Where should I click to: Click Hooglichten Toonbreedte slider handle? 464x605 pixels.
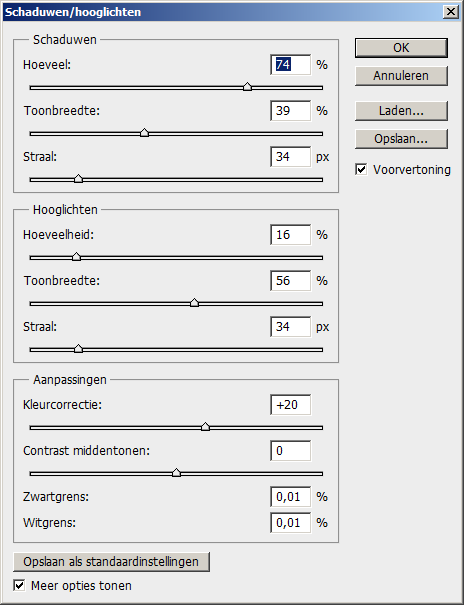pos(194,302)
